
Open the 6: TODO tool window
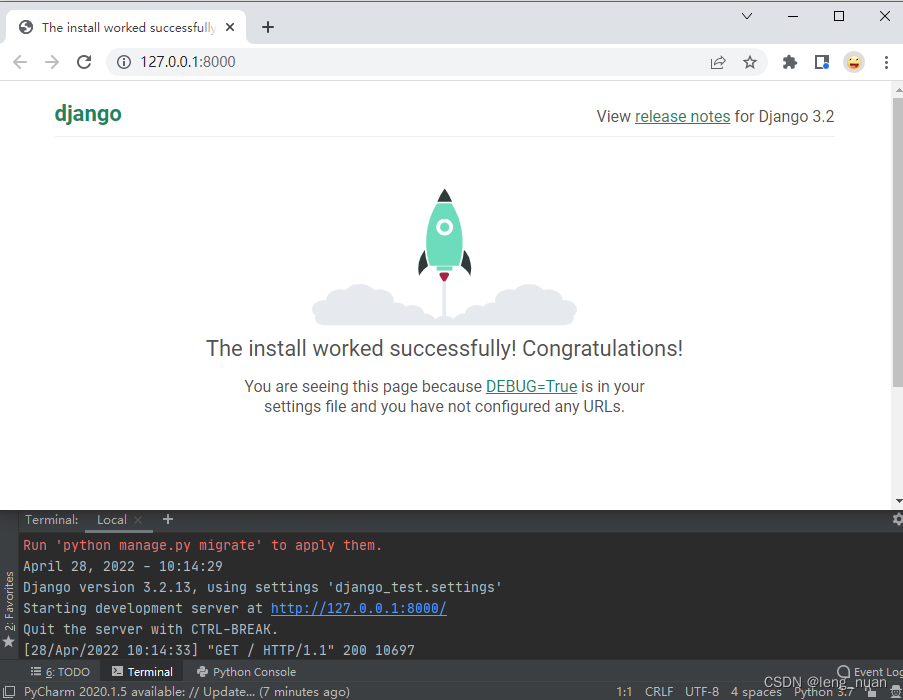pos(60,672)
